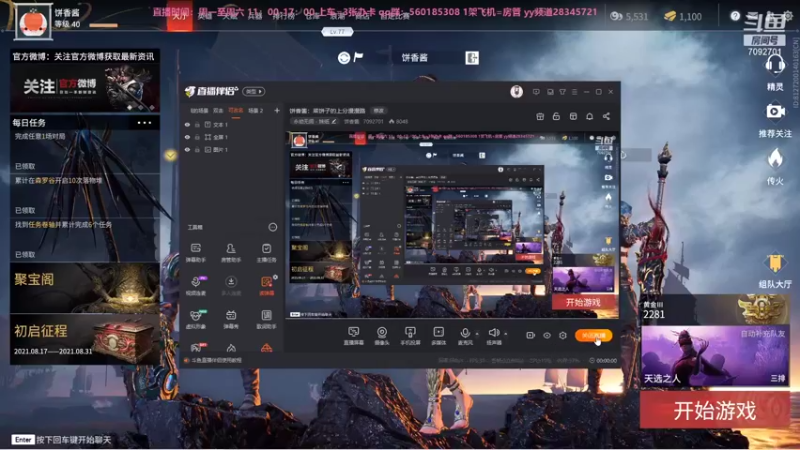Open the 弹幕助手 tool in the toolbox
Screen dimensions: 800x450
tap(195, 252)
